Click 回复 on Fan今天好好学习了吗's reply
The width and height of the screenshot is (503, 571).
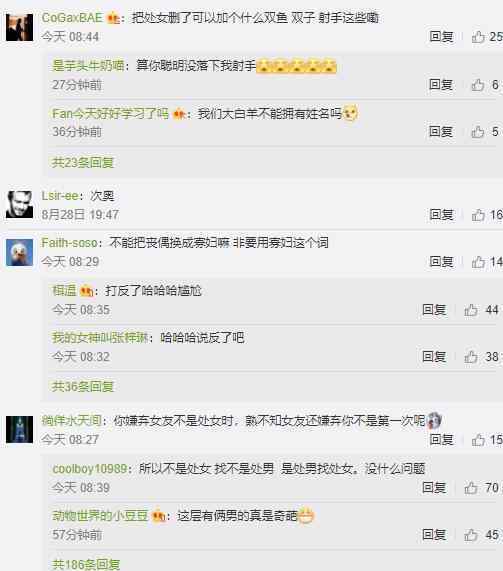point(441,131)
